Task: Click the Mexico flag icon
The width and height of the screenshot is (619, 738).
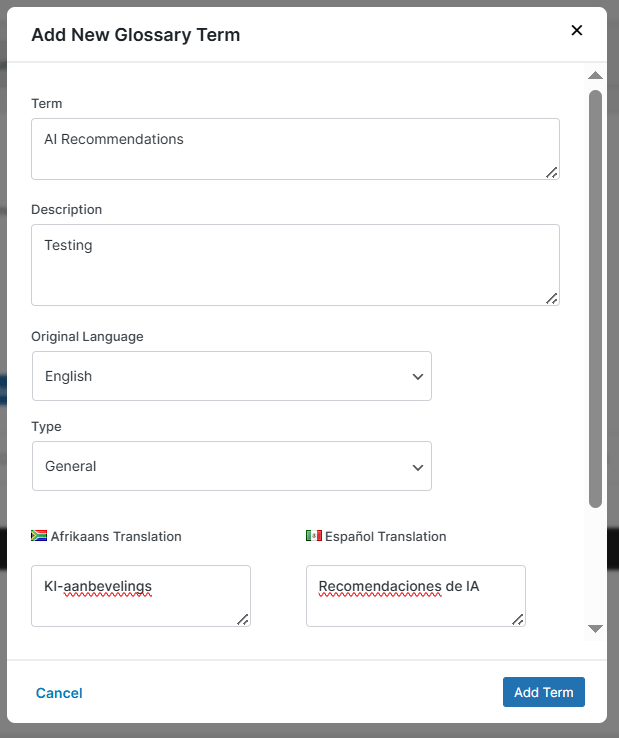Action: tap(313, 536)
